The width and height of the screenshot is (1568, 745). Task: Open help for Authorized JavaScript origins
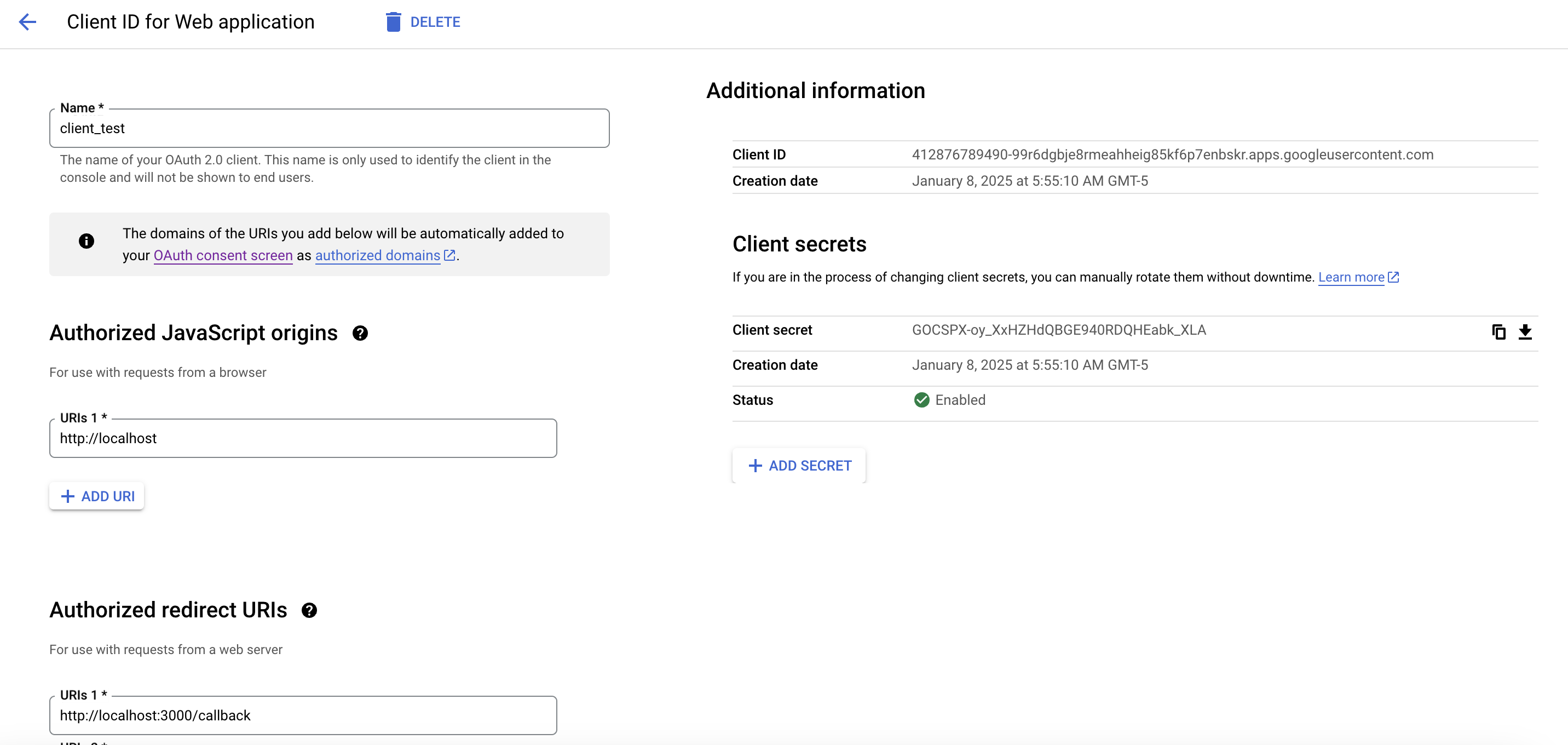click(360, 333)
